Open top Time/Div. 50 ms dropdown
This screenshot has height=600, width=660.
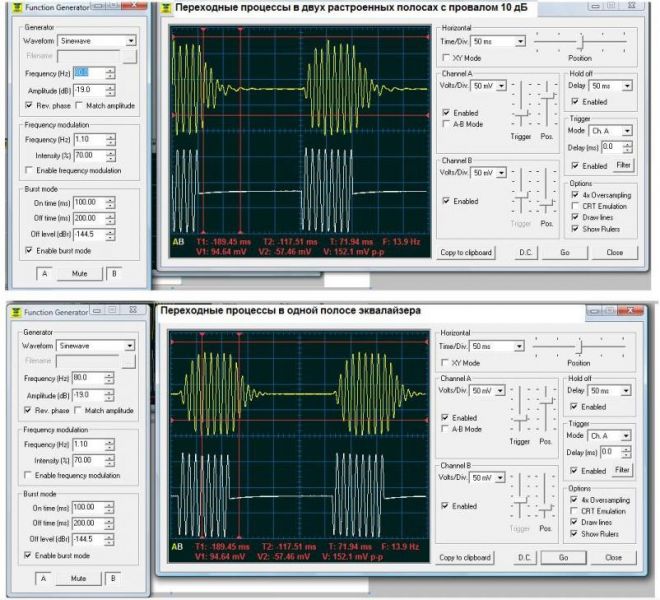(521, 41)
